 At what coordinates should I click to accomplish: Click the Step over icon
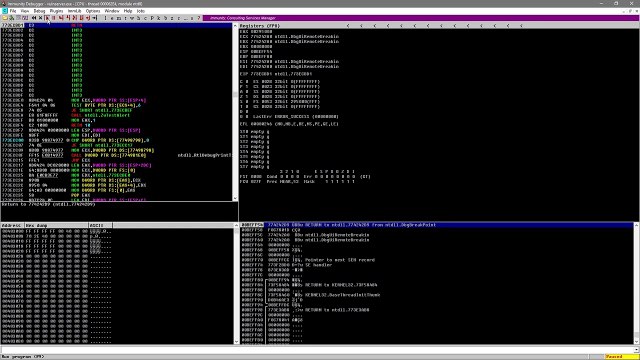click(68, 18)
